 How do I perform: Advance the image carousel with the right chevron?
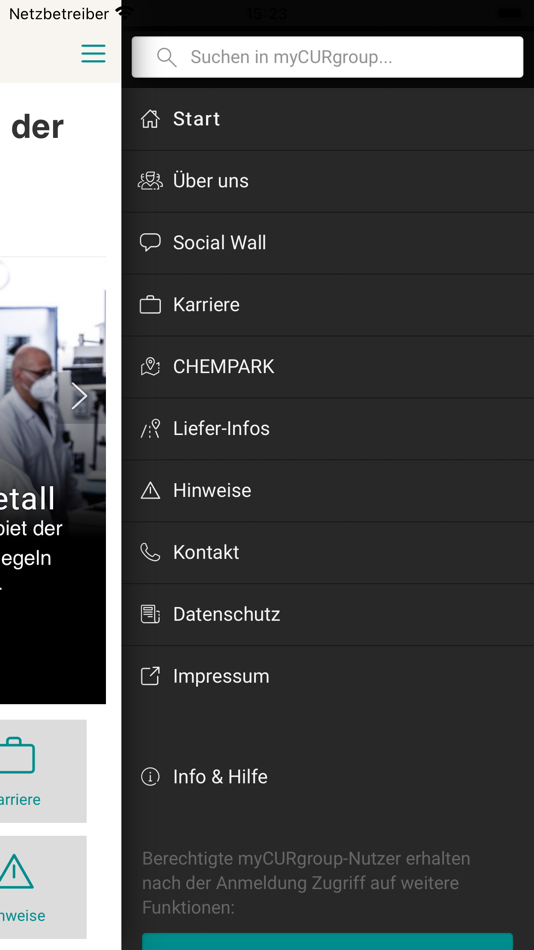click(x=79, y=396)
